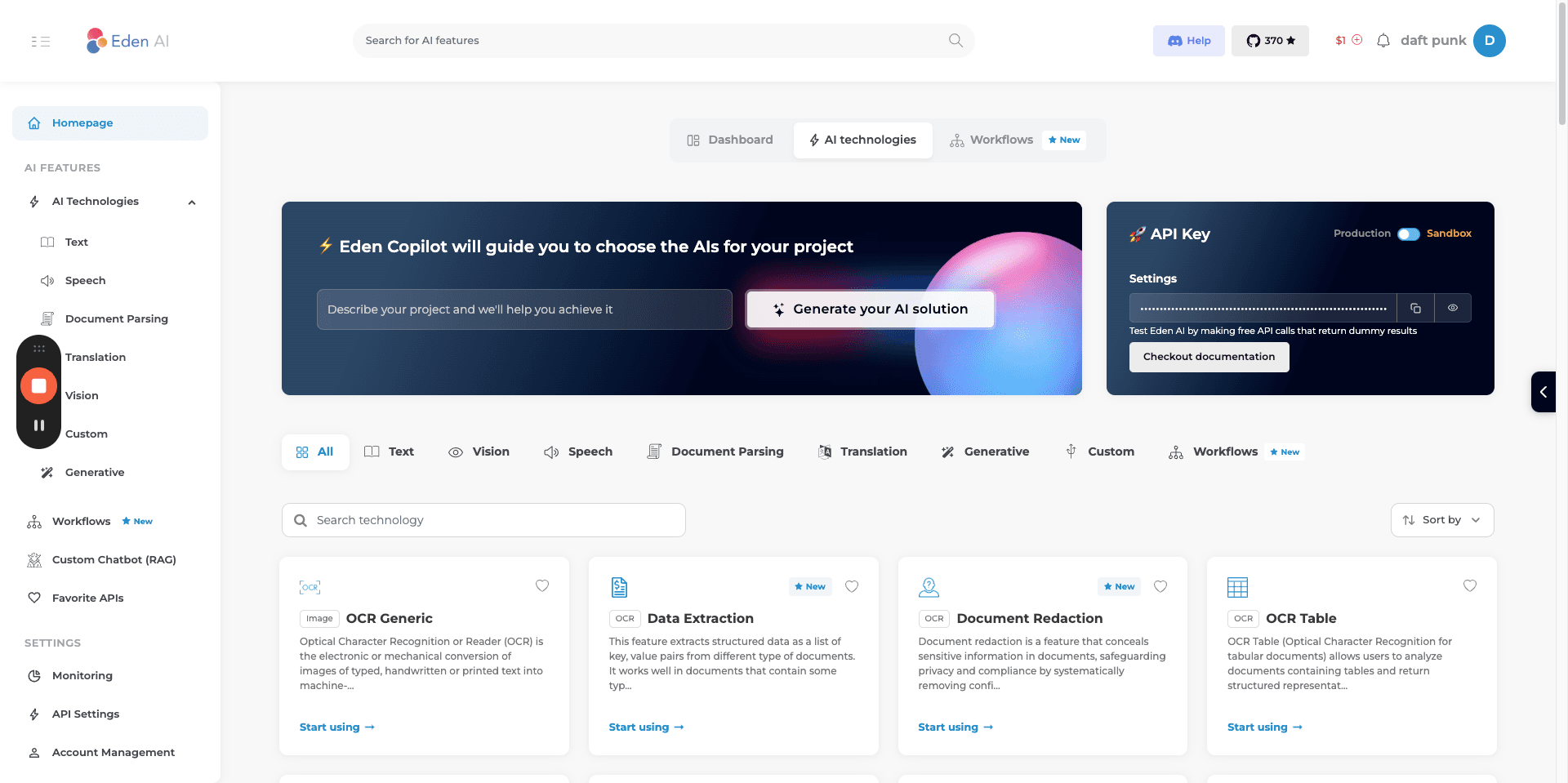
Task: Favorite the OCR Table card
Action: 1470,585
